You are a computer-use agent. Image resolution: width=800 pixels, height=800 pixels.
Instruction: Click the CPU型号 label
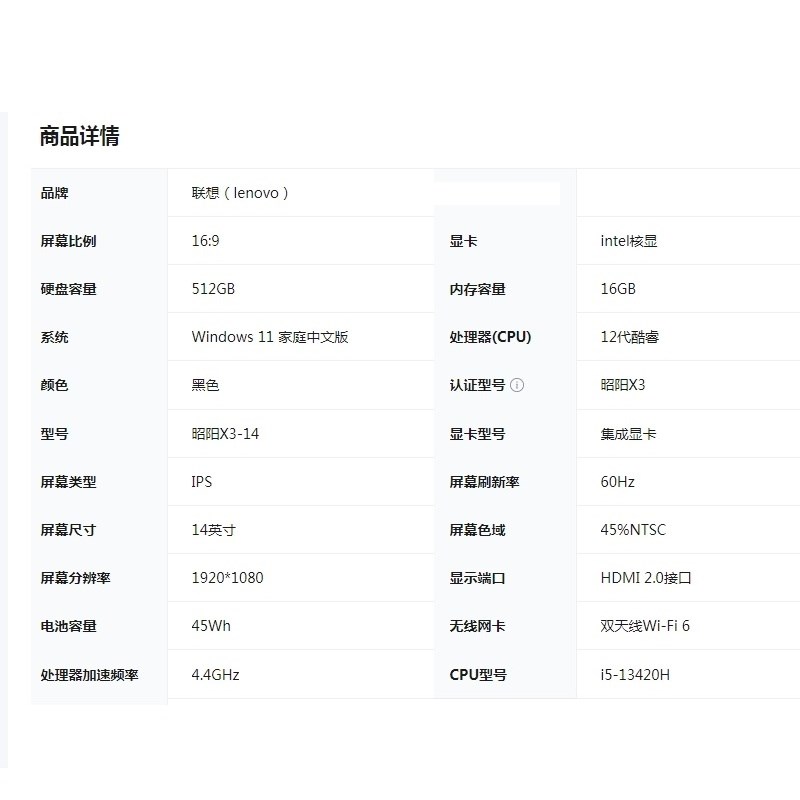pyautogui.click(x=478, y=674)
